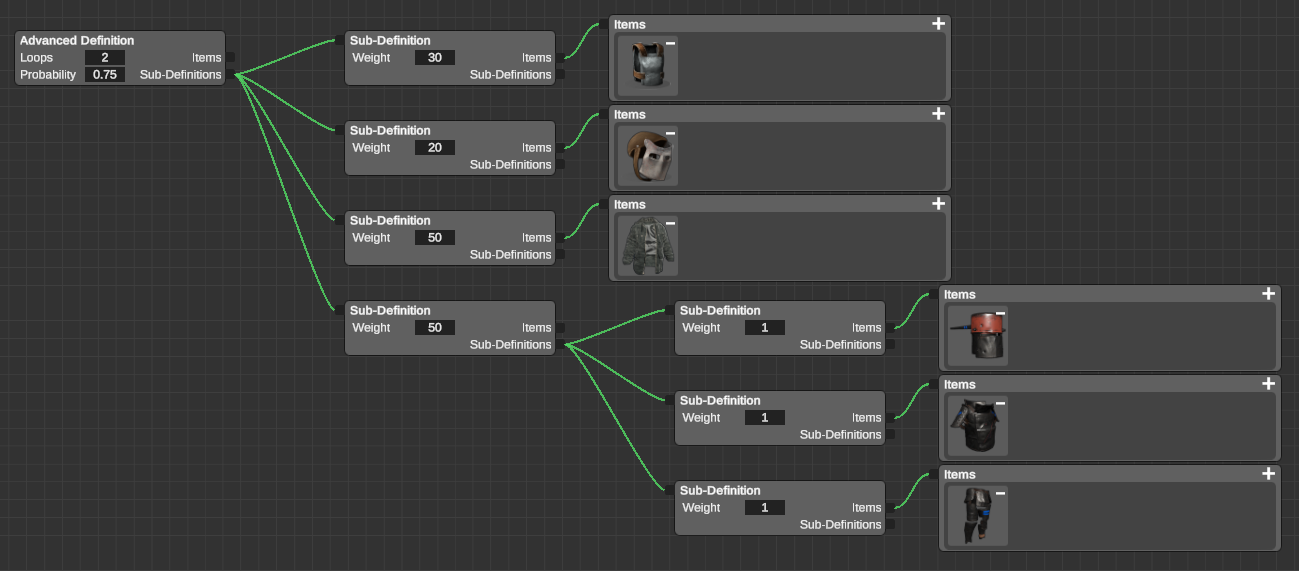Viewport: 1299px width, 571px height.
Task: Remove the armored pants item with minus
Action: click(x=1000, y=493)
